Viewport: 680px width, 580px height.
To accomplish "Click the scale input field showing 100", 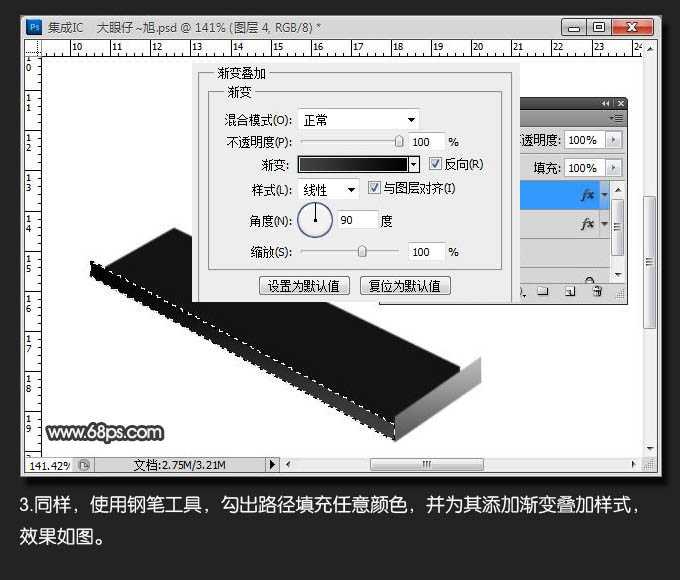I will point(427,252).
